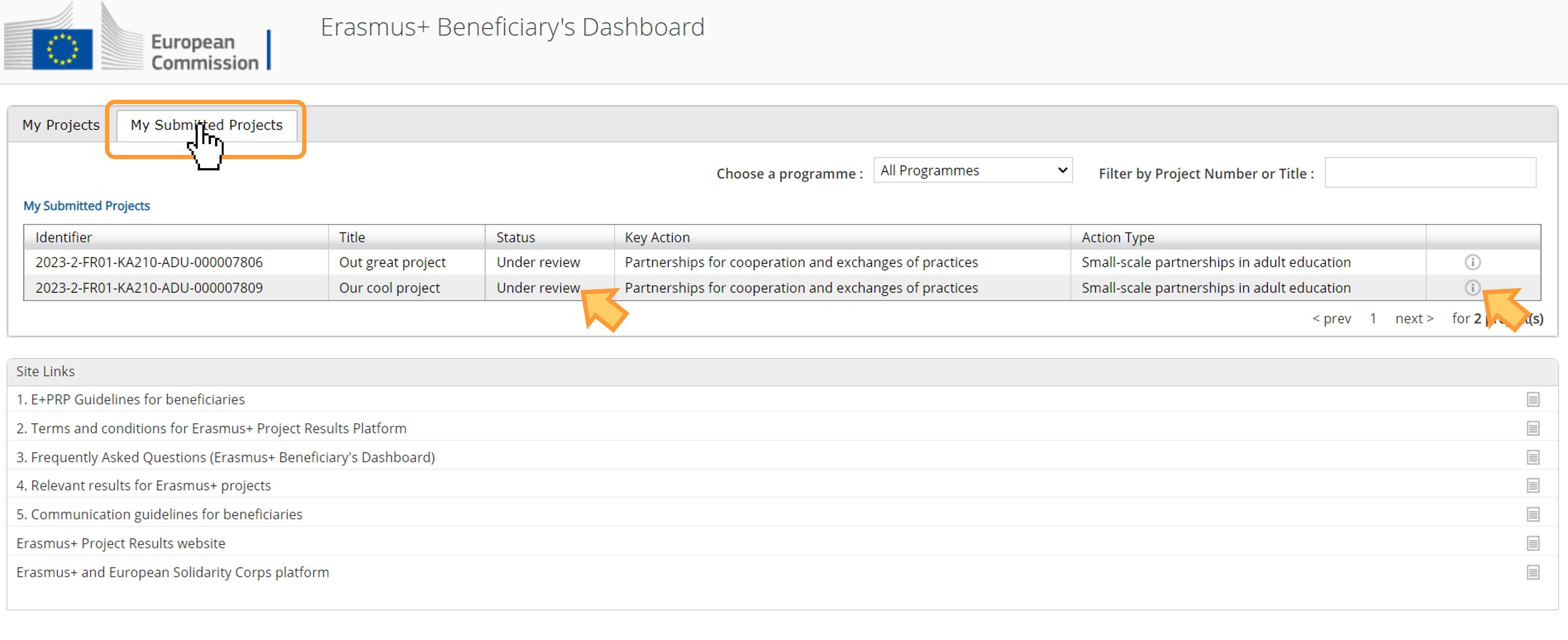Open document icon for Relevant results row

click(1533, 486)
